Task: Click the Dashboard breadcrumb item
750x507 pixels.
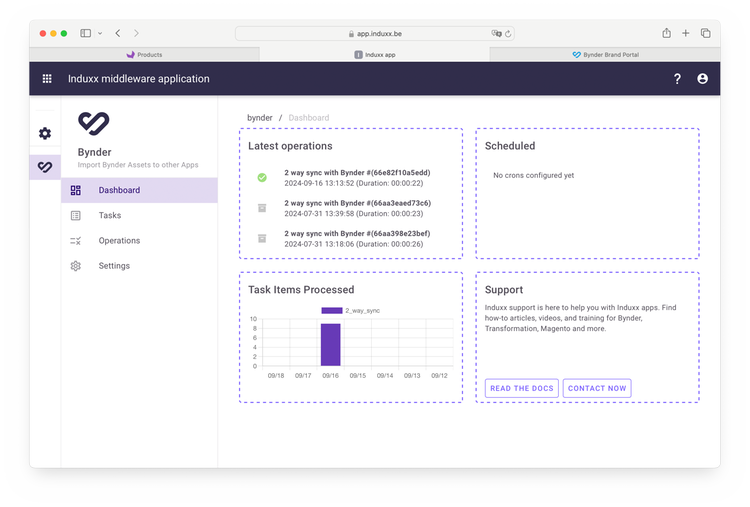Action: (309, 118)
